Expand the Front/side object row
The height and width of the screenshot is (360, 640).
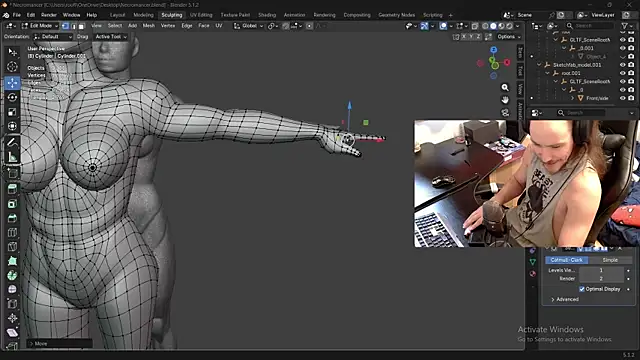[x=572, y=98]
